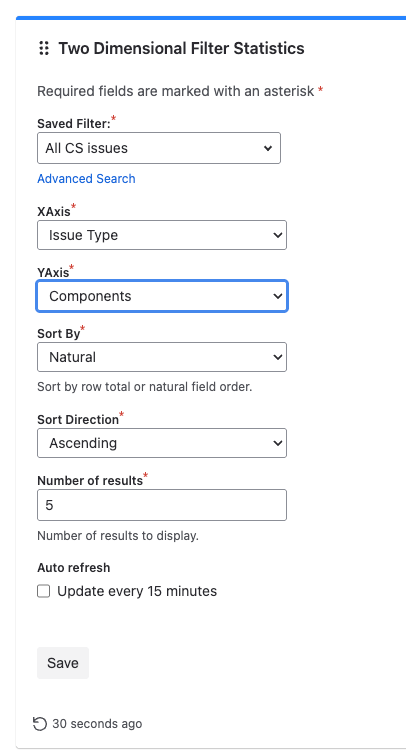The image size is (406, 751).
Task: Follow the Advanced Search link
Action: point(86,179)
